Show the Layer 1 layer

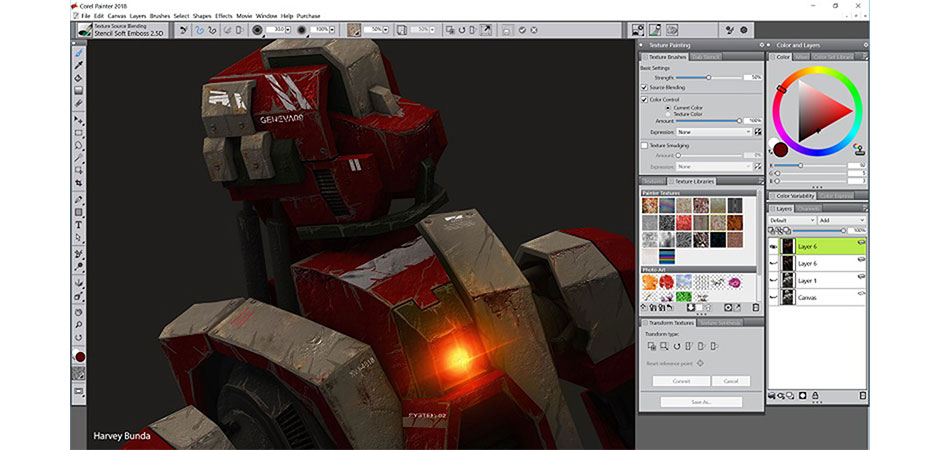point(774,280)
